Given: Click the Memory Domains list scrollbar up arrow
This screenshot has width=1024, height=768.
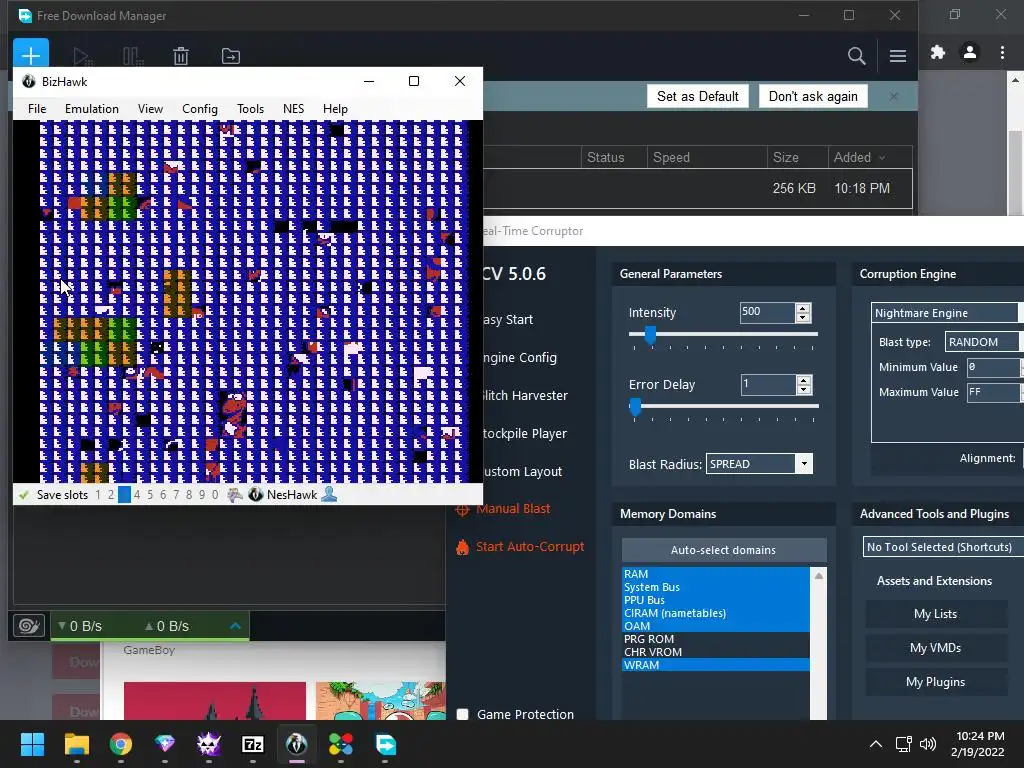Looking at the screenshot, I should pos(818,575).
